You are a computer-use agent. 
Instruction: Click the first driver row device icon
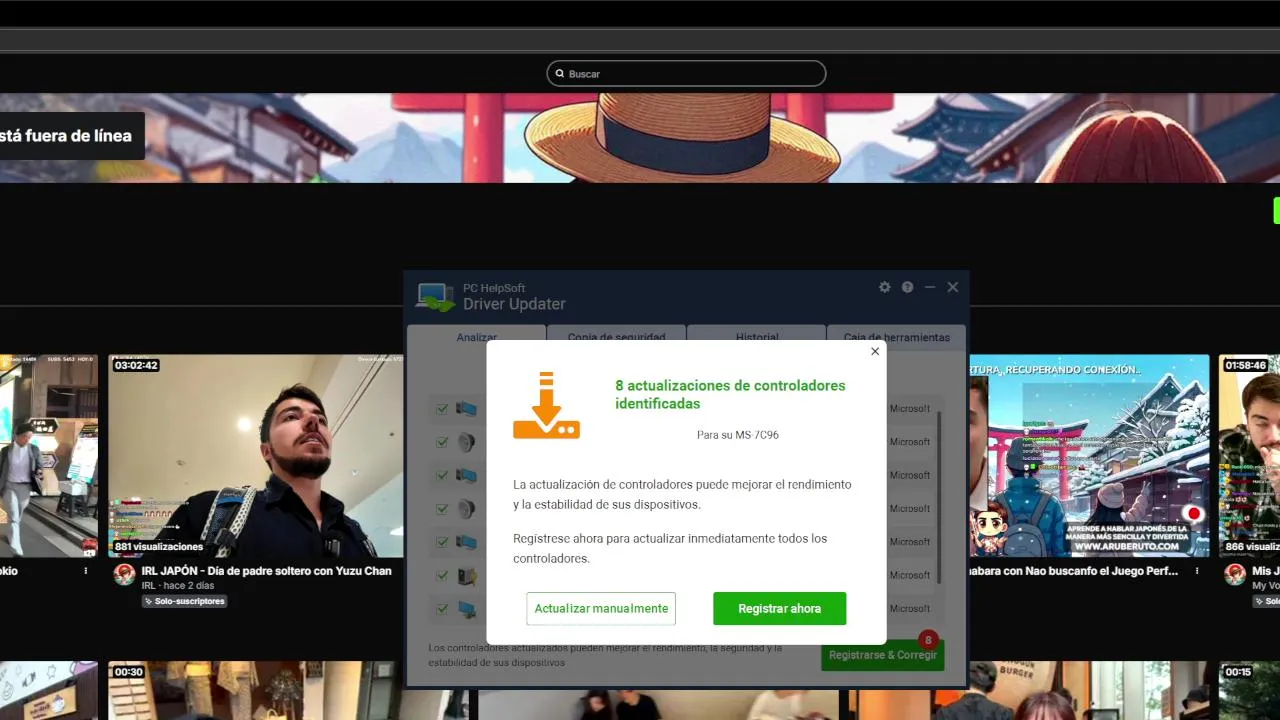[x=466, y=409]
